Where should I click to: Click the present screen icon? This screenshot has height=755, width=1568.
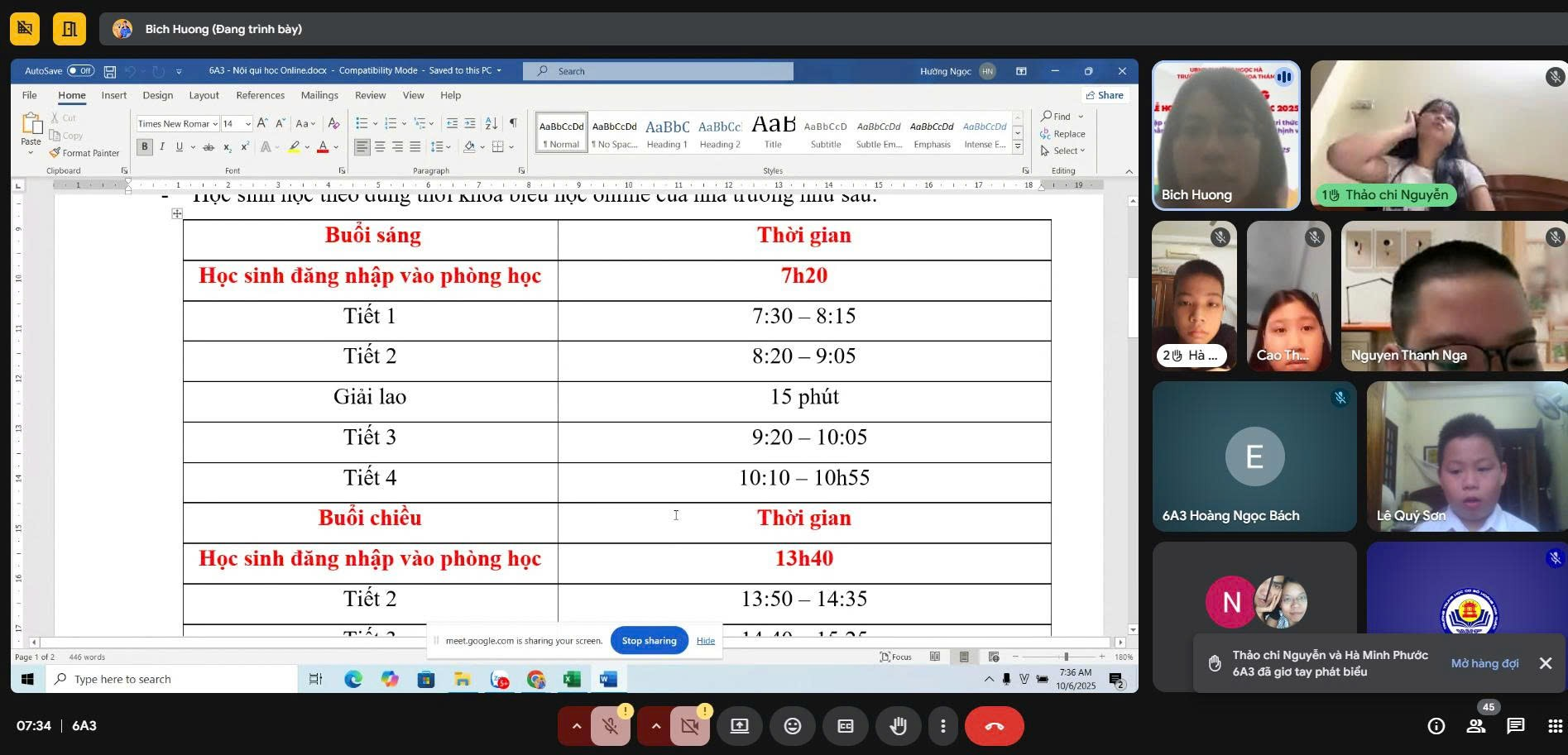tap(739, 726)
